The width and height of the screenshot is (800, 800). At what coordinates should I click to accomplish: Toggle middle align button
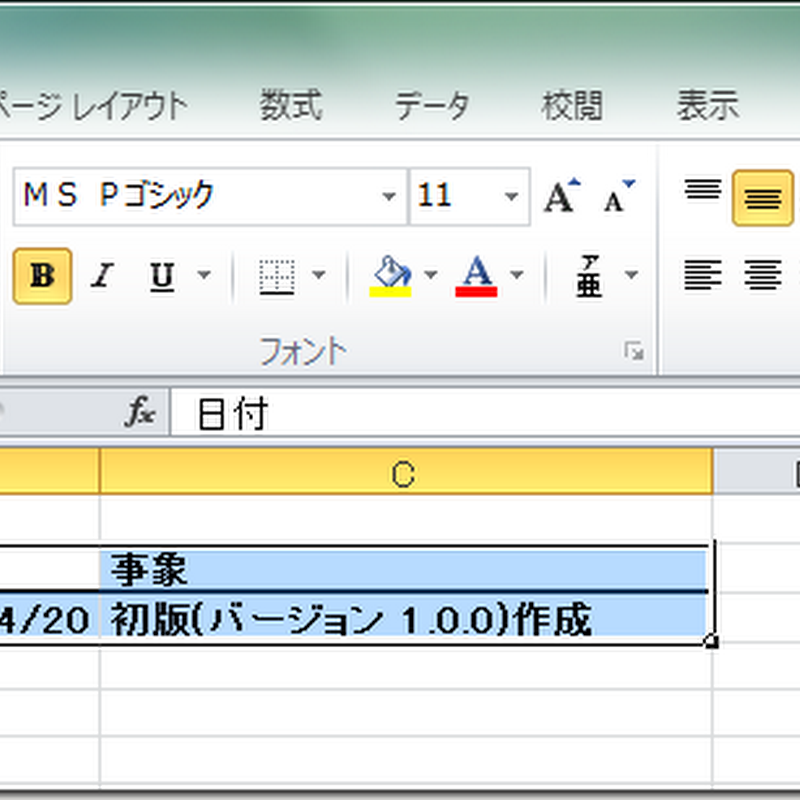[763, 197]
